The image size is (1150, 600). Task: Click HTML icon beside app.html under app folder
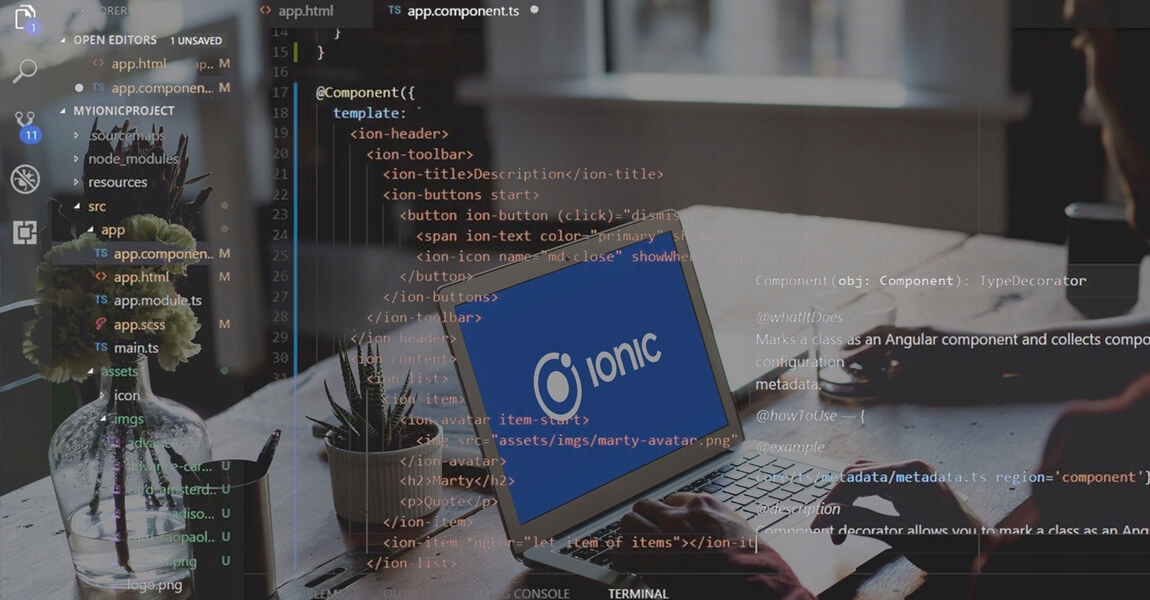pos(101,277)
